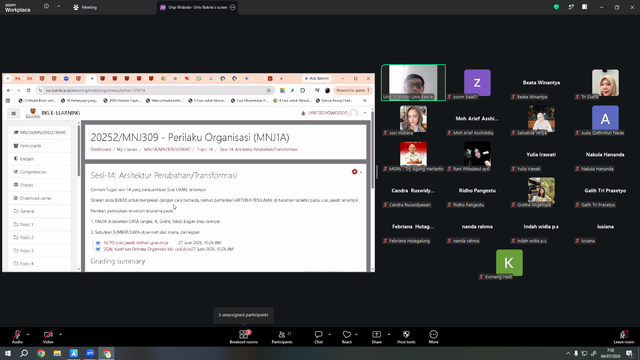Click the circle icon on screen share tab

pyautogui.click(x=233, y=7)
